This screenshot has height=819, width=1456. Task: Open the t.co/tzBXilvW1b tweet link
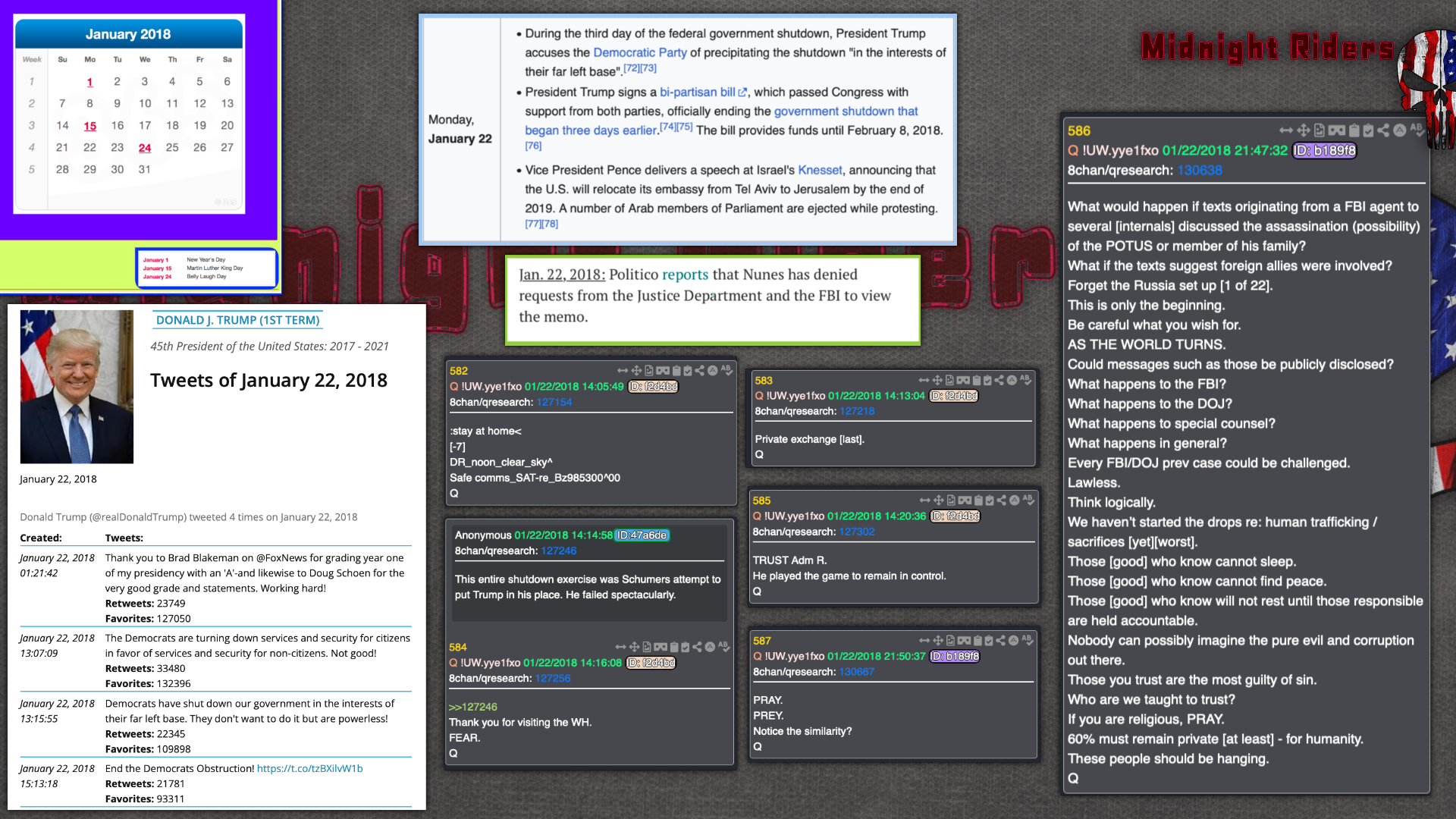coord(309,768)
